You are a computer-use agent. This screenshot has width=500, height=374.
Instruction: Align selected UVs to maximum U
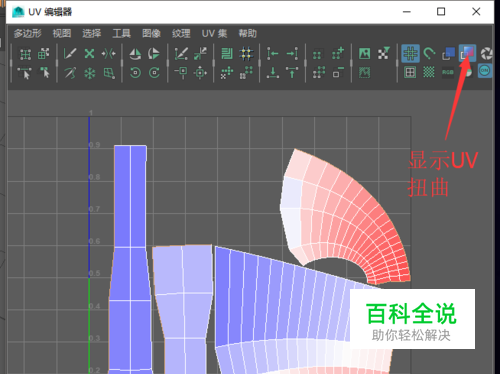tap(292, 54)
